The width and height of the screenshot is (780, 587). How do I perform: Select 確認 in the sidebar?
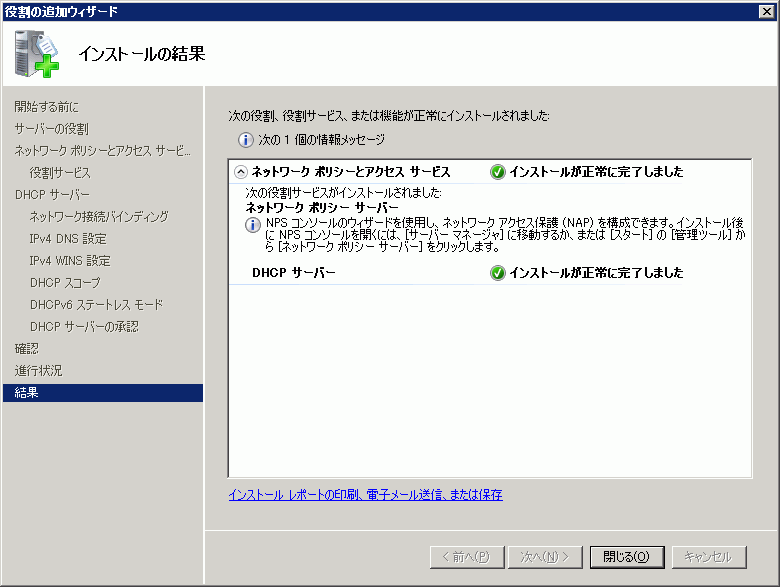click(x=27, y=349)
